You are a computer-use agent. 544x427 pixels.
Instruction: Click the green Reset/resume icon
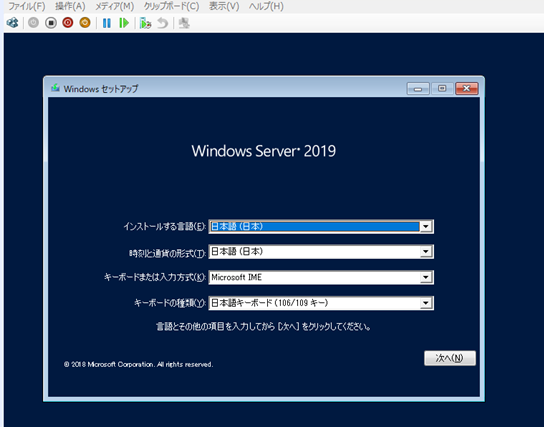[124, 23]
